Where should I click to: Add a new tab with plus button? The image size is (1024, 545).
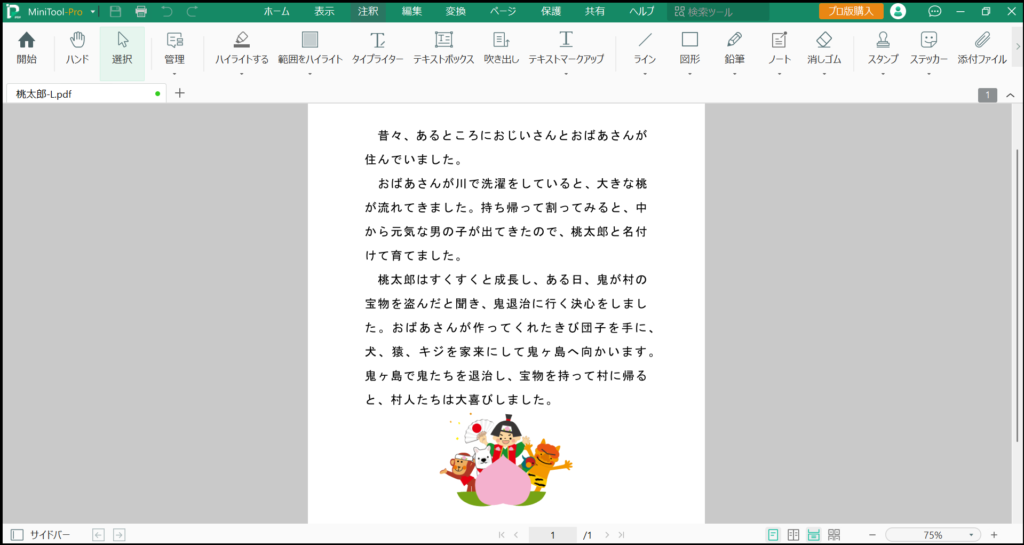(x=180, y=93)
